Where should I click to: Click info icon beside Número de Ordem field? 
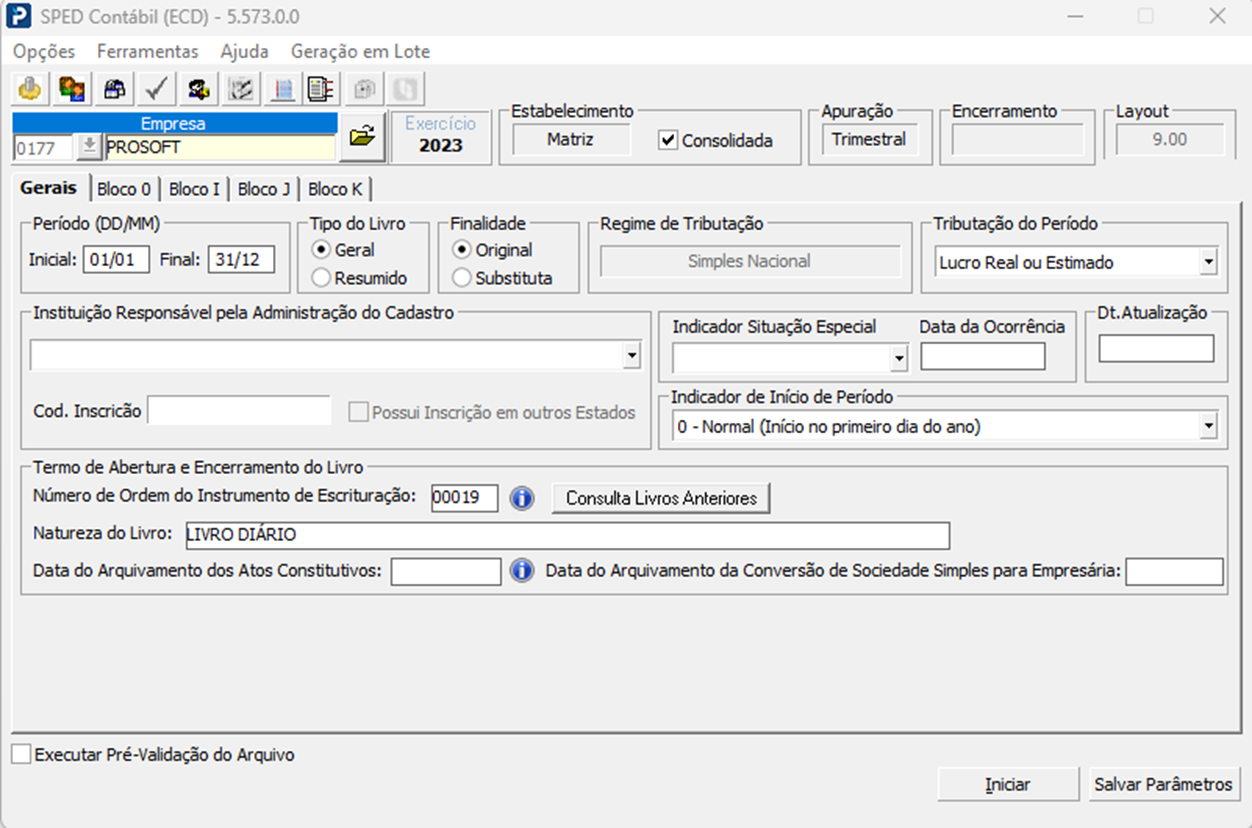[x=522, y=498]
